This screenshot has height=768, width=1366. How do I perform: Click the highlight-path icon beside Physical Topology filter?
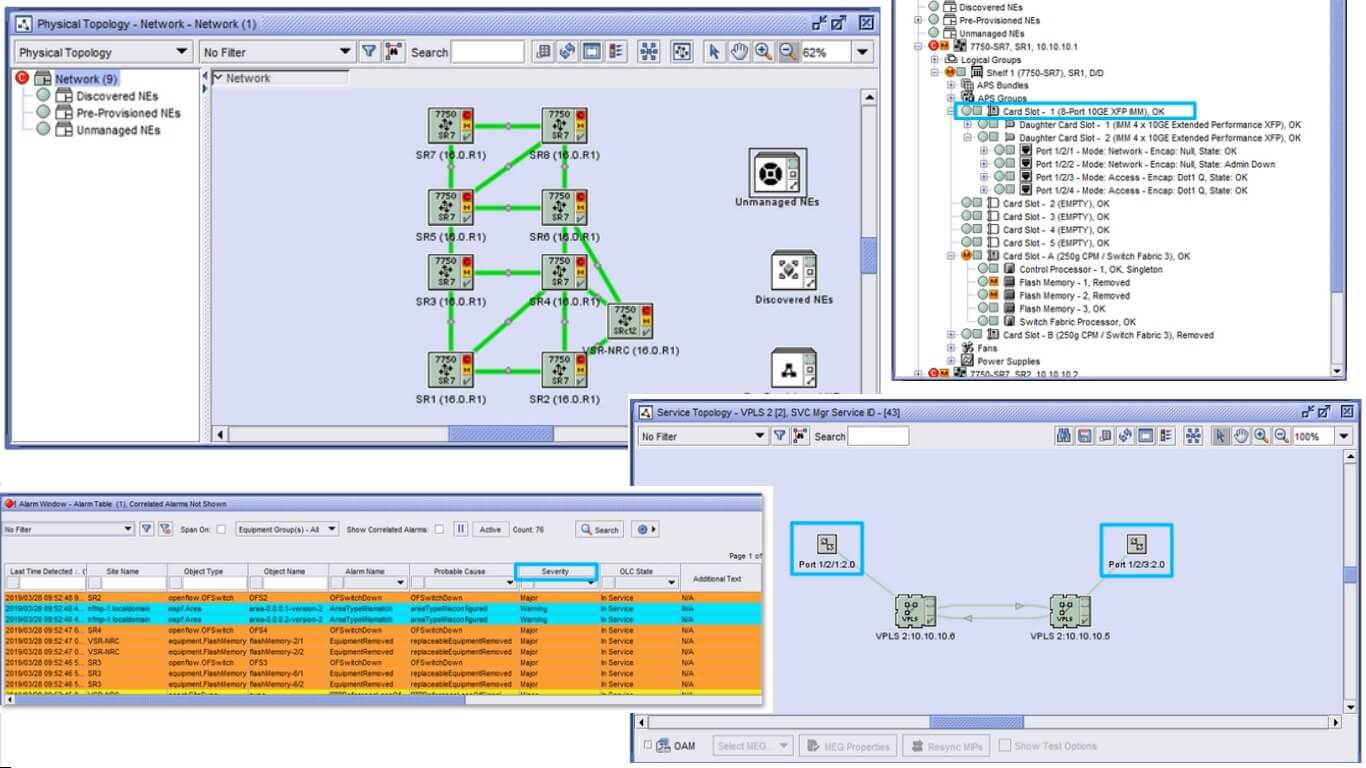click(x=394, y=52)
